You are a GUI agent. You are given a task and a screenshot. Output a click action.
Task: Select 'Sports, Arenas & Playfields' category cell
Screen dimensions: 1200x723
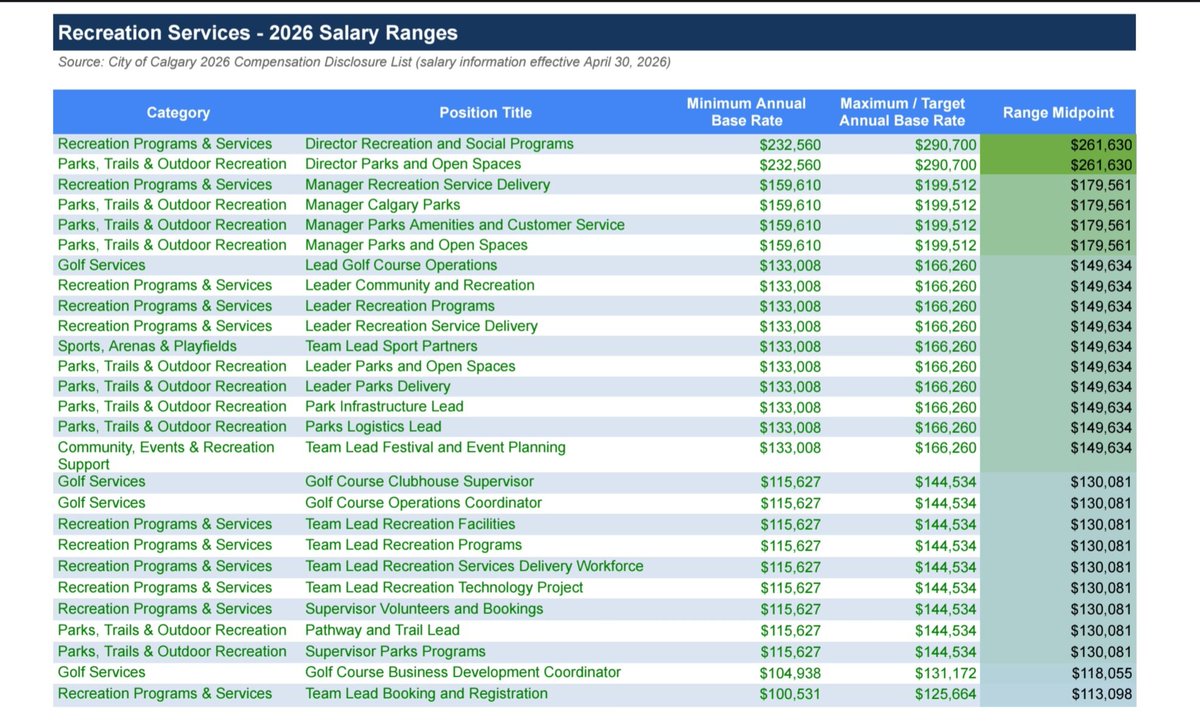pyautogui.click(x=148, y=346)
